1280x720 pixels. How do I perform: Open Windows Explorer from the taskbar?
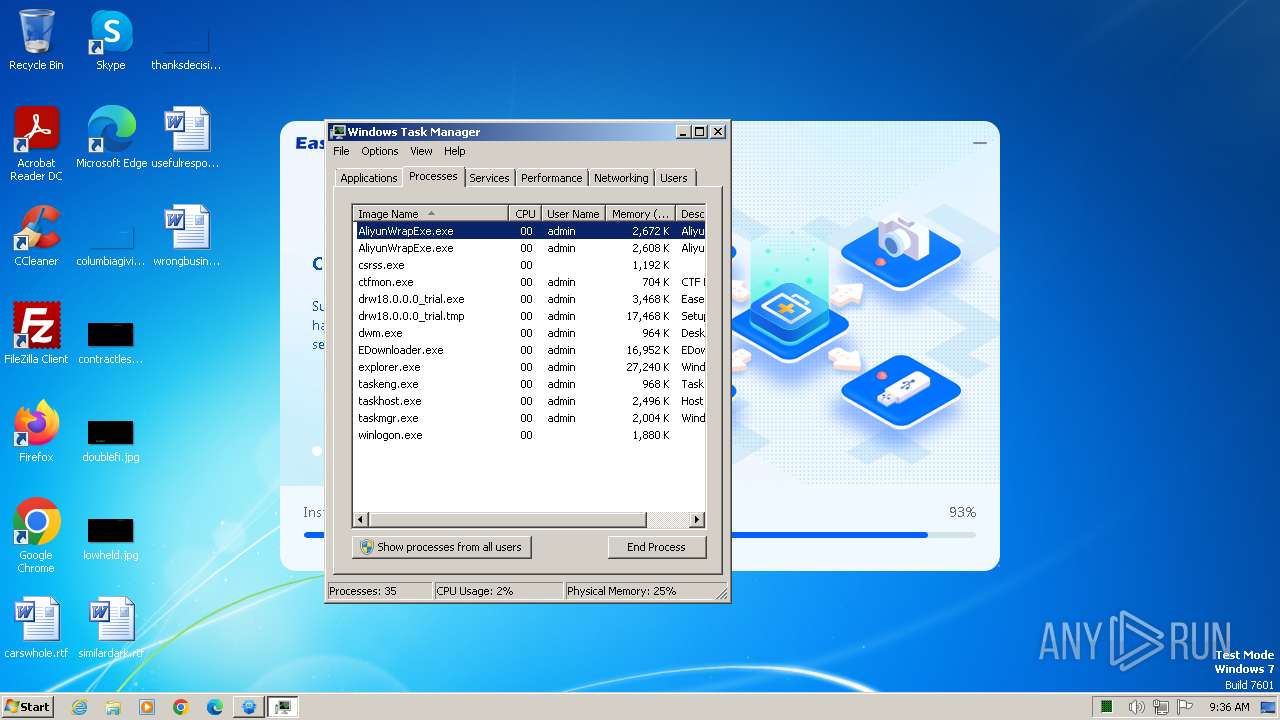(x=113, y=707)
